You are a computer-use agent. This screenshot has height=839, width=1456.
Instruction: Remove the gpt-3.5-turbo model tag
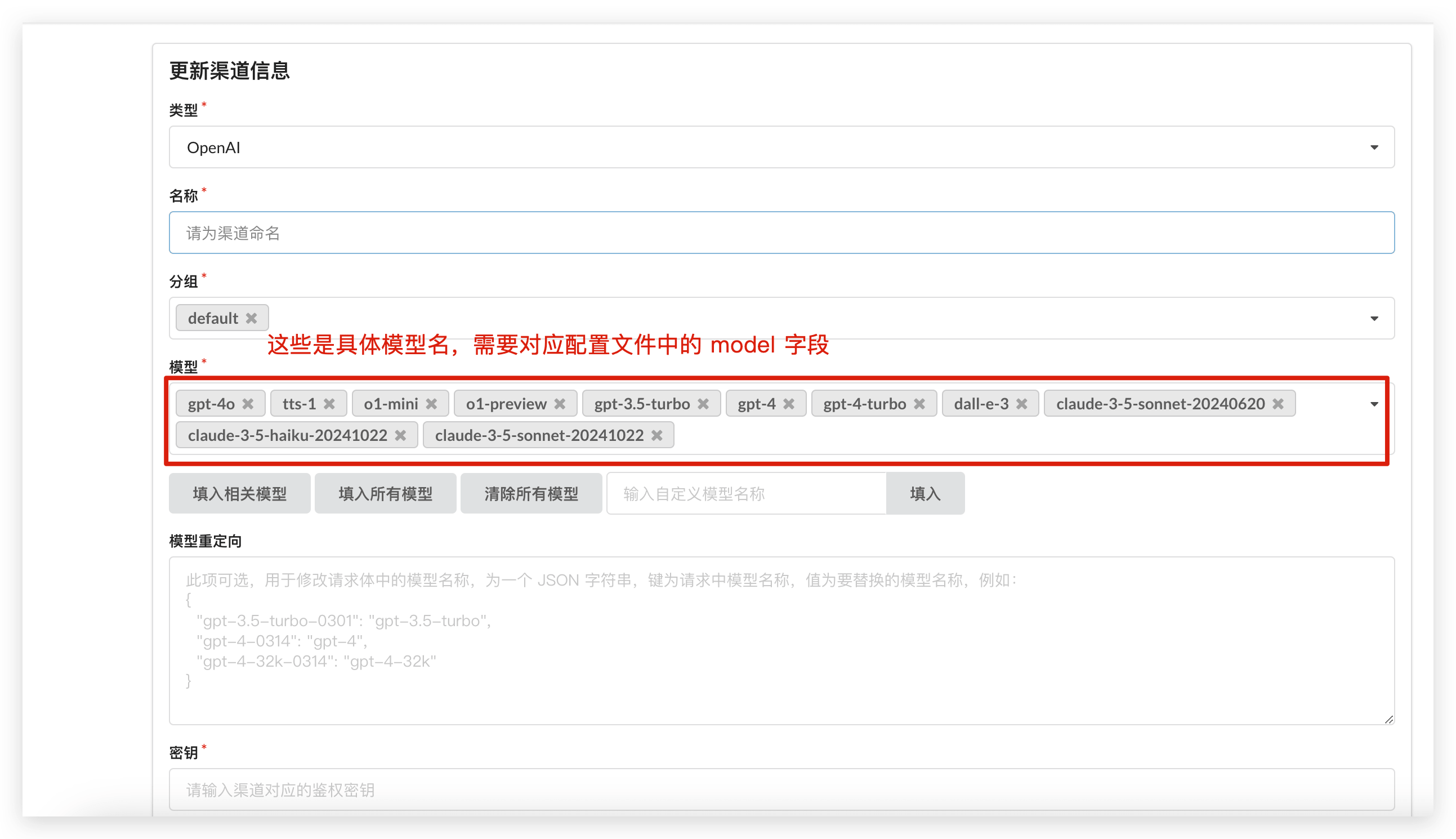coord(703,404)
